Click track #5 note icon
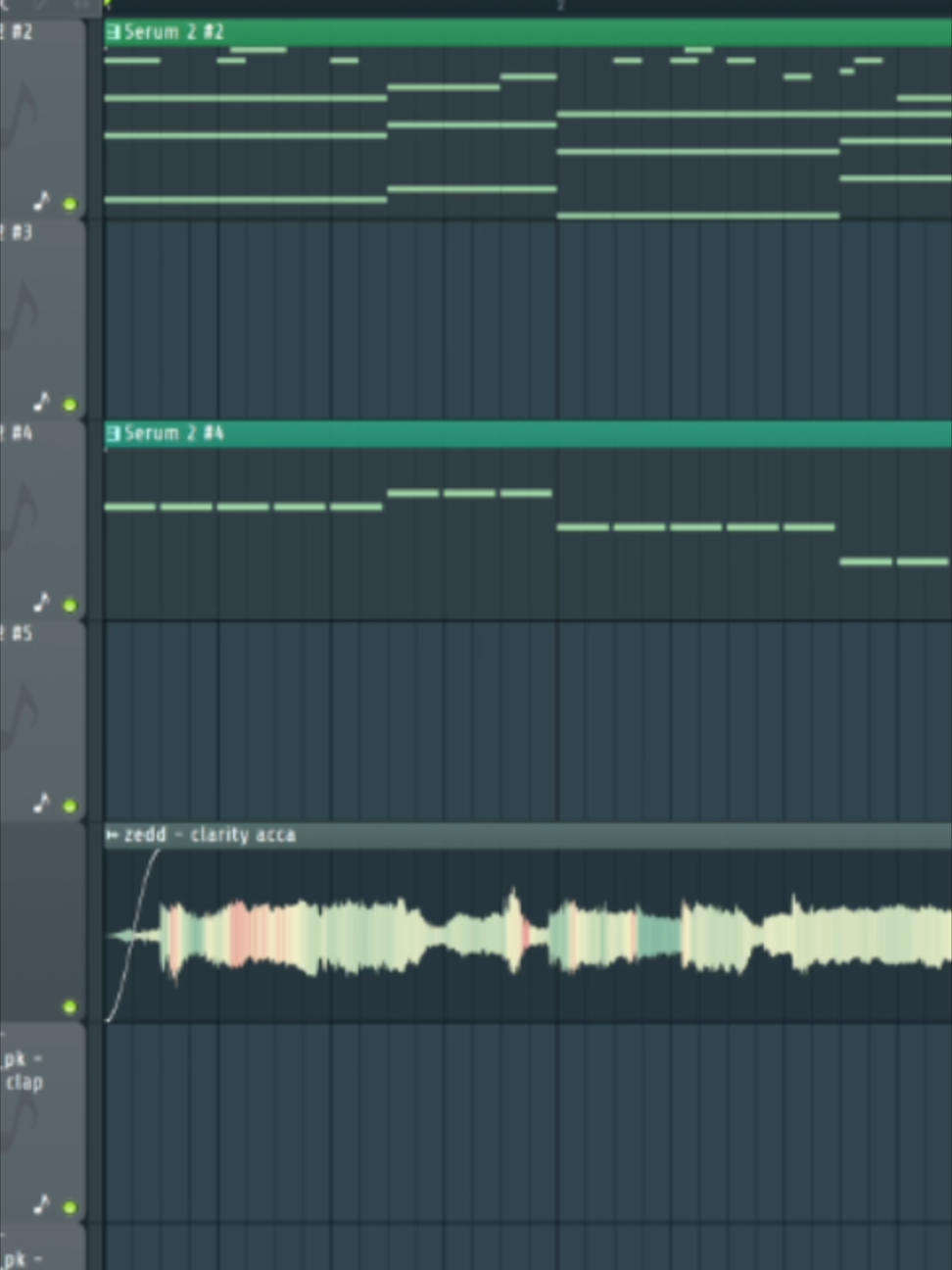 pos(41,803)
